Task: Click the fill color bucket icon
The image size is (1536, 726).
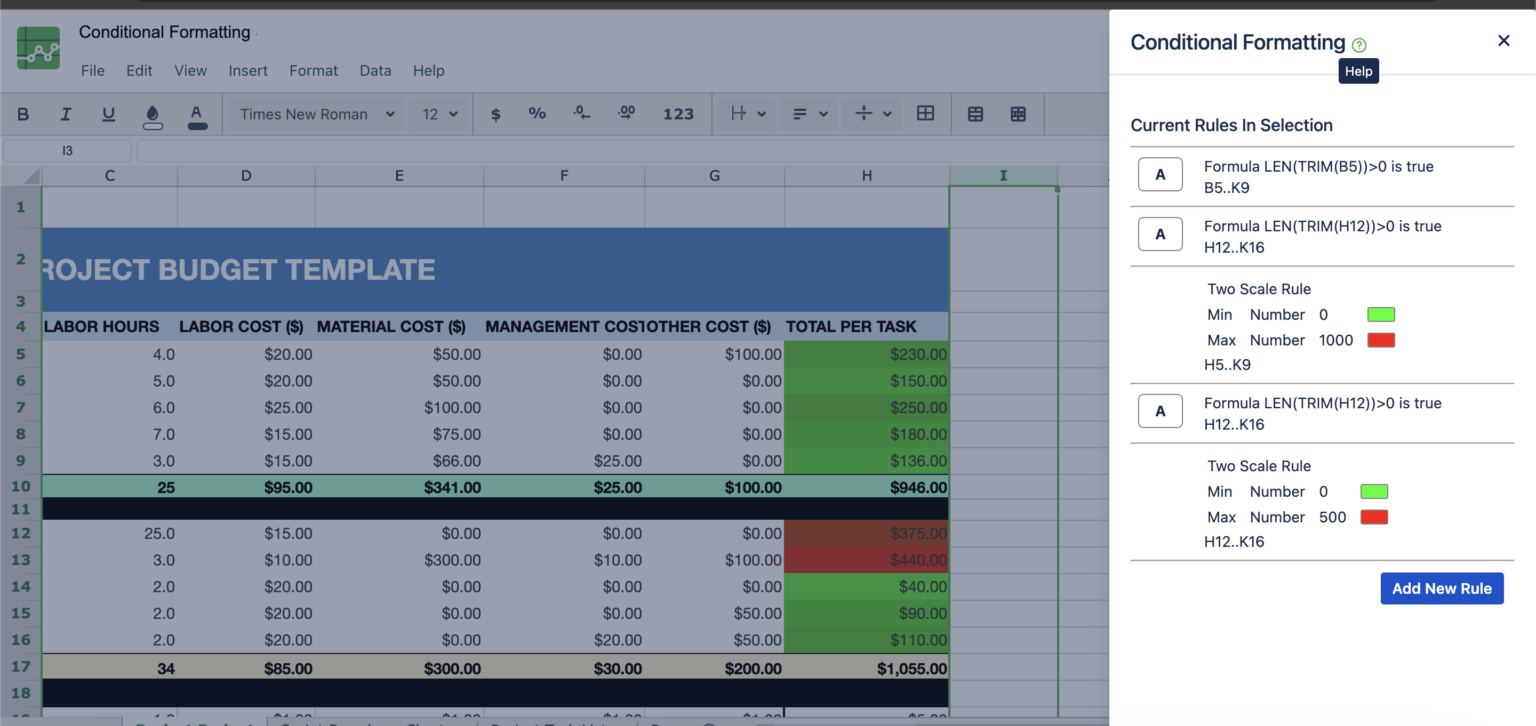Action: coord(152,113)
